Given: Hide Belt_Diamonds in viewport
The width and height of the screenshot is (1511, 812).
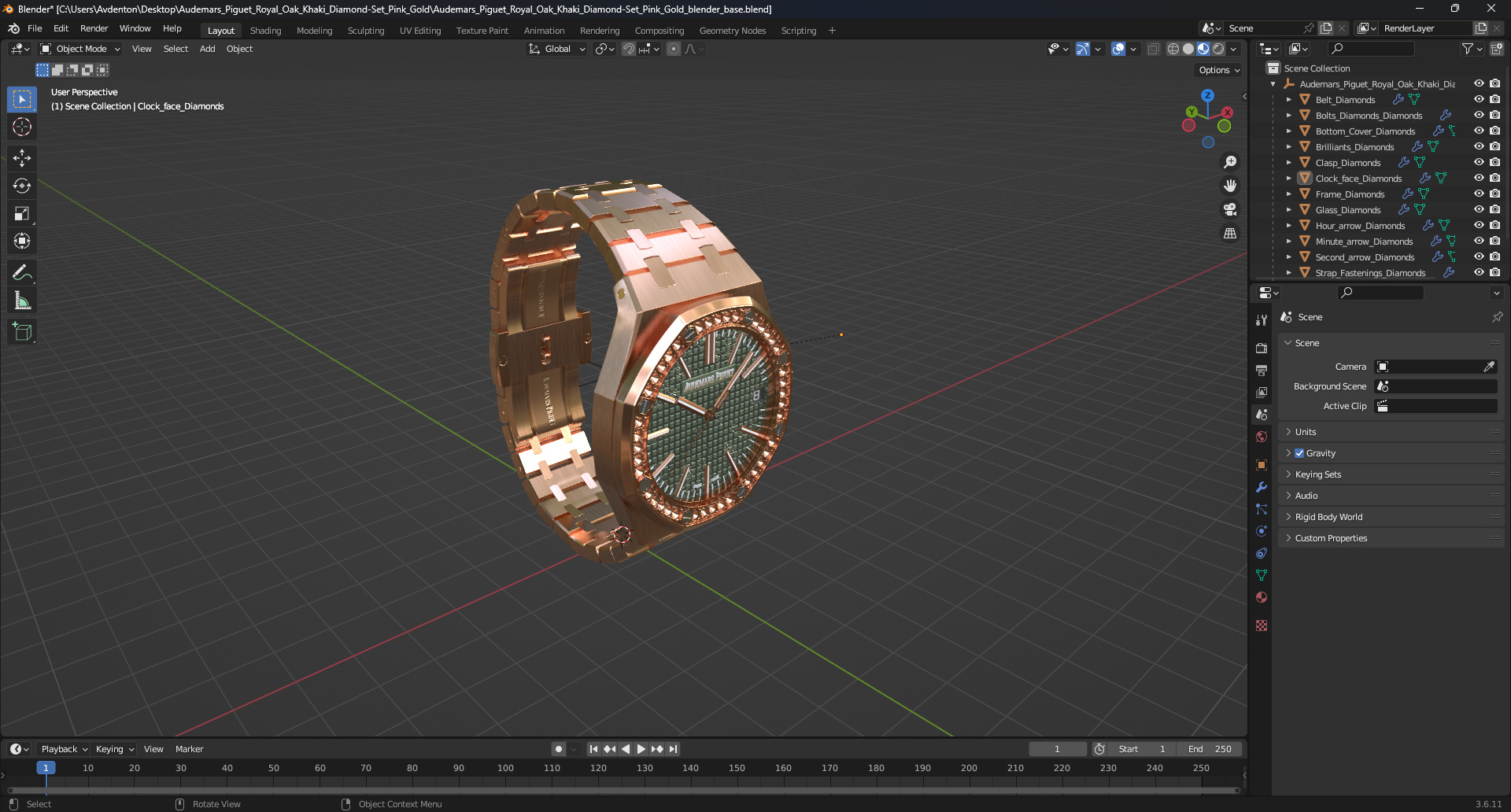Looking at the screenshot, I should click(1479, 99).
